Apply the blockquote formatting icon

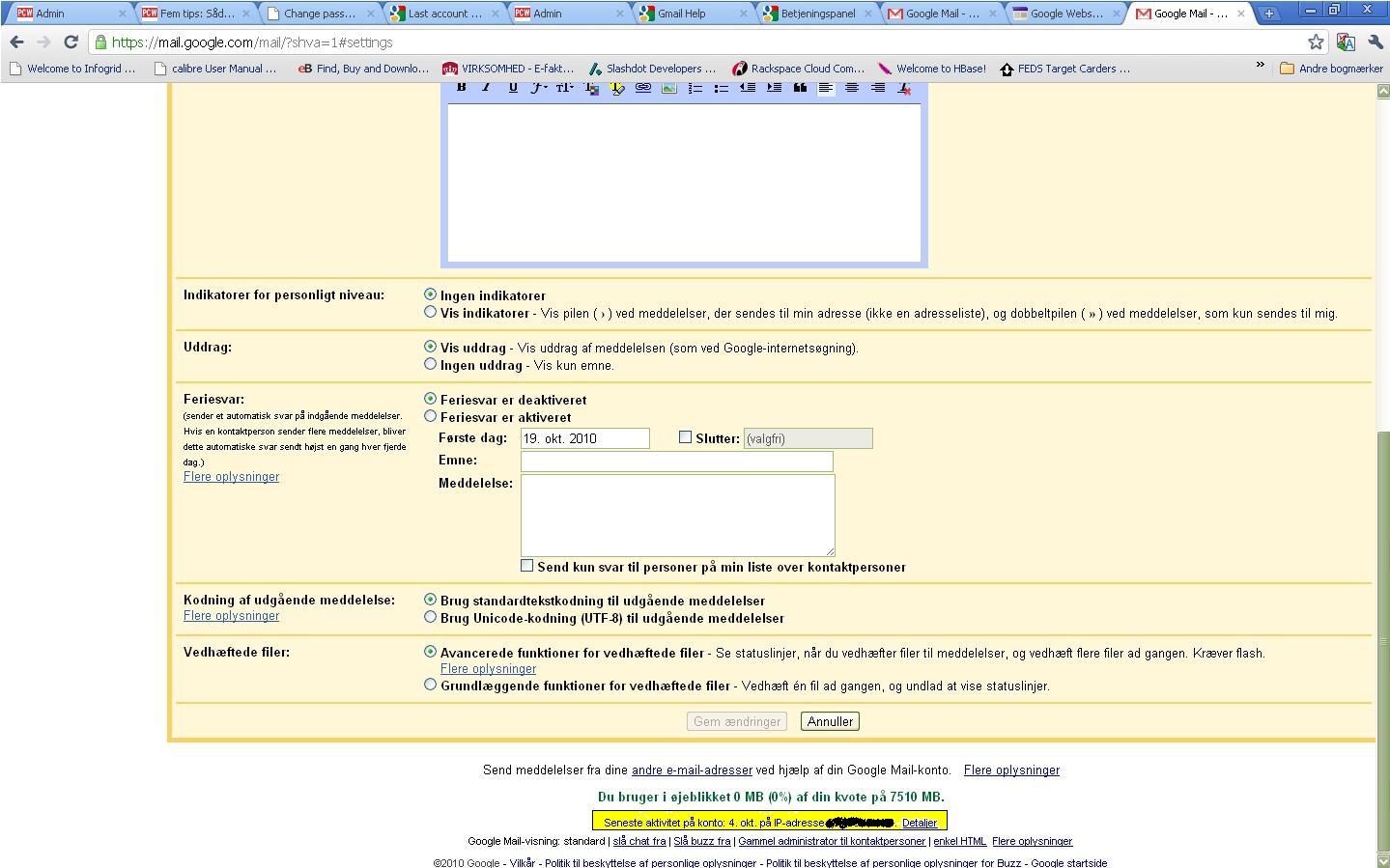pyautogui.click(x=800, y=88)
